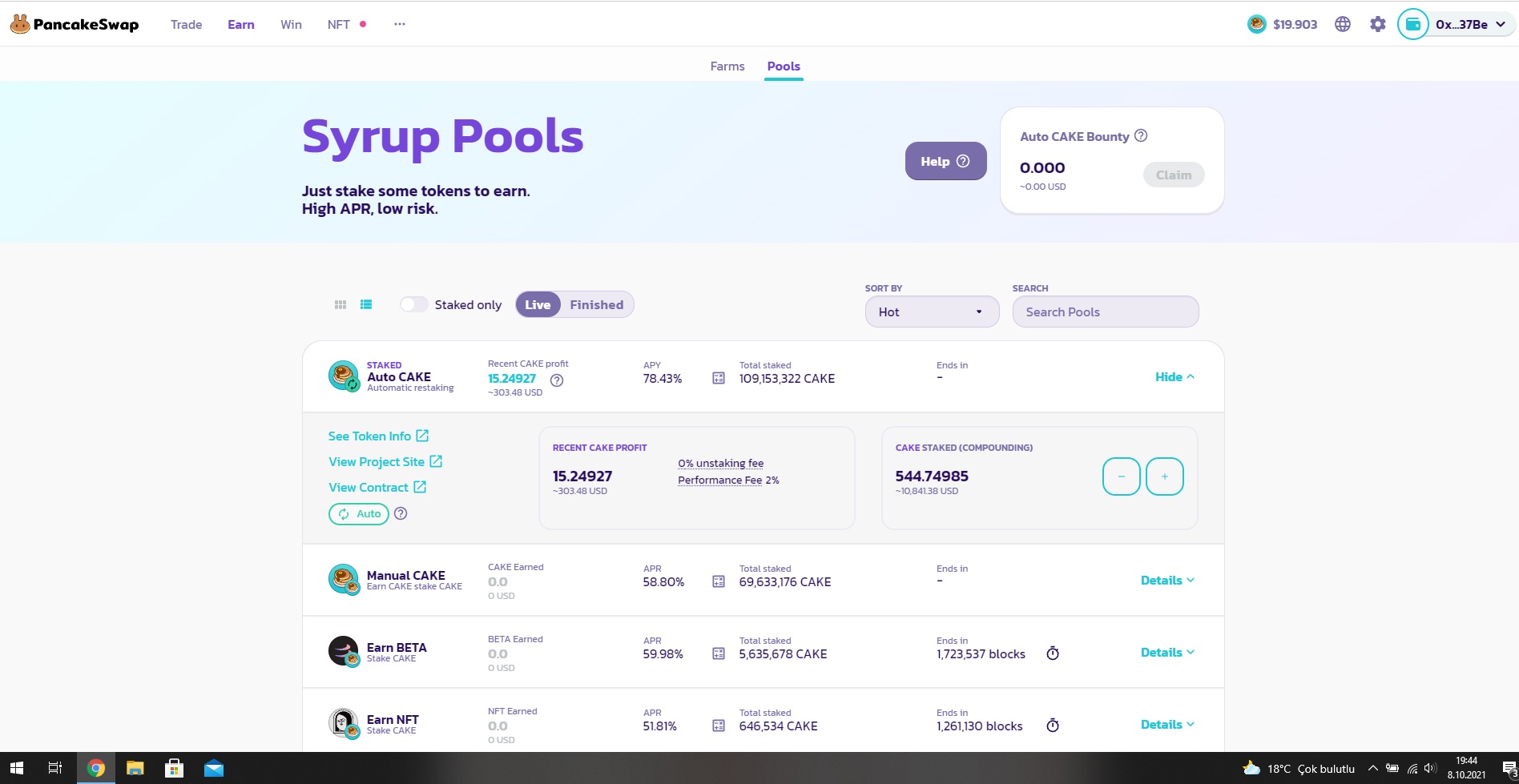Click the volume icon in system tray

[1430, 769]
